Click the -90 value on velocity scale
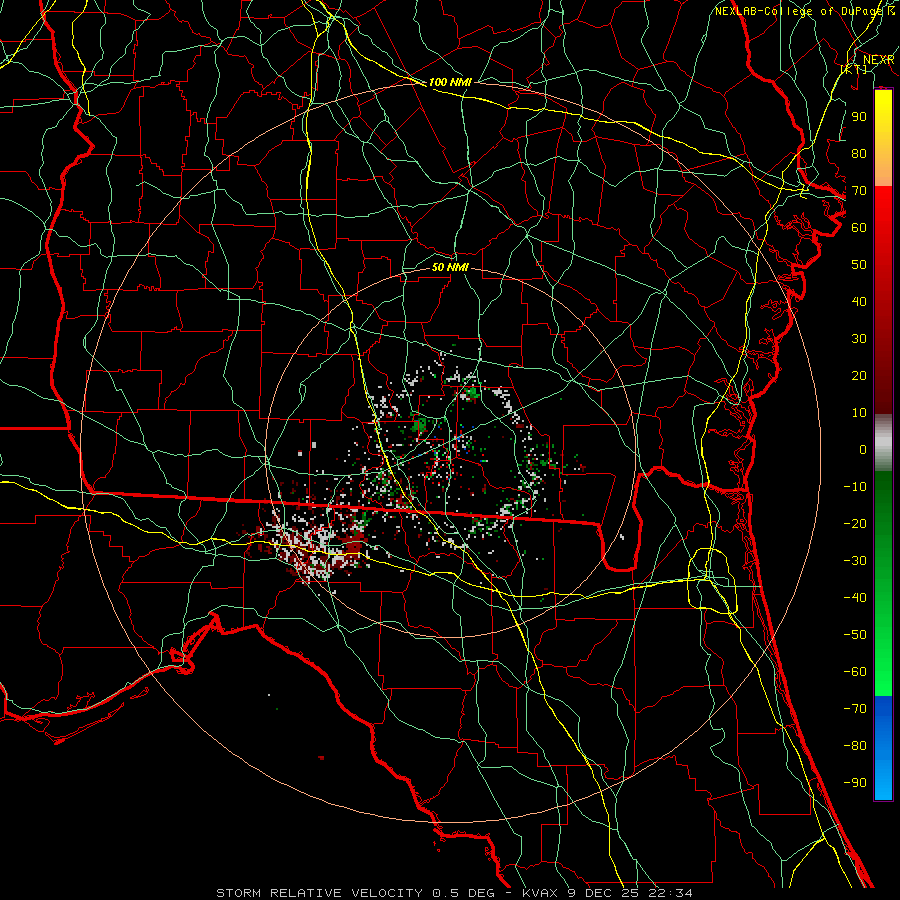The height and width of the screenshot is (900, 900). 855,783
